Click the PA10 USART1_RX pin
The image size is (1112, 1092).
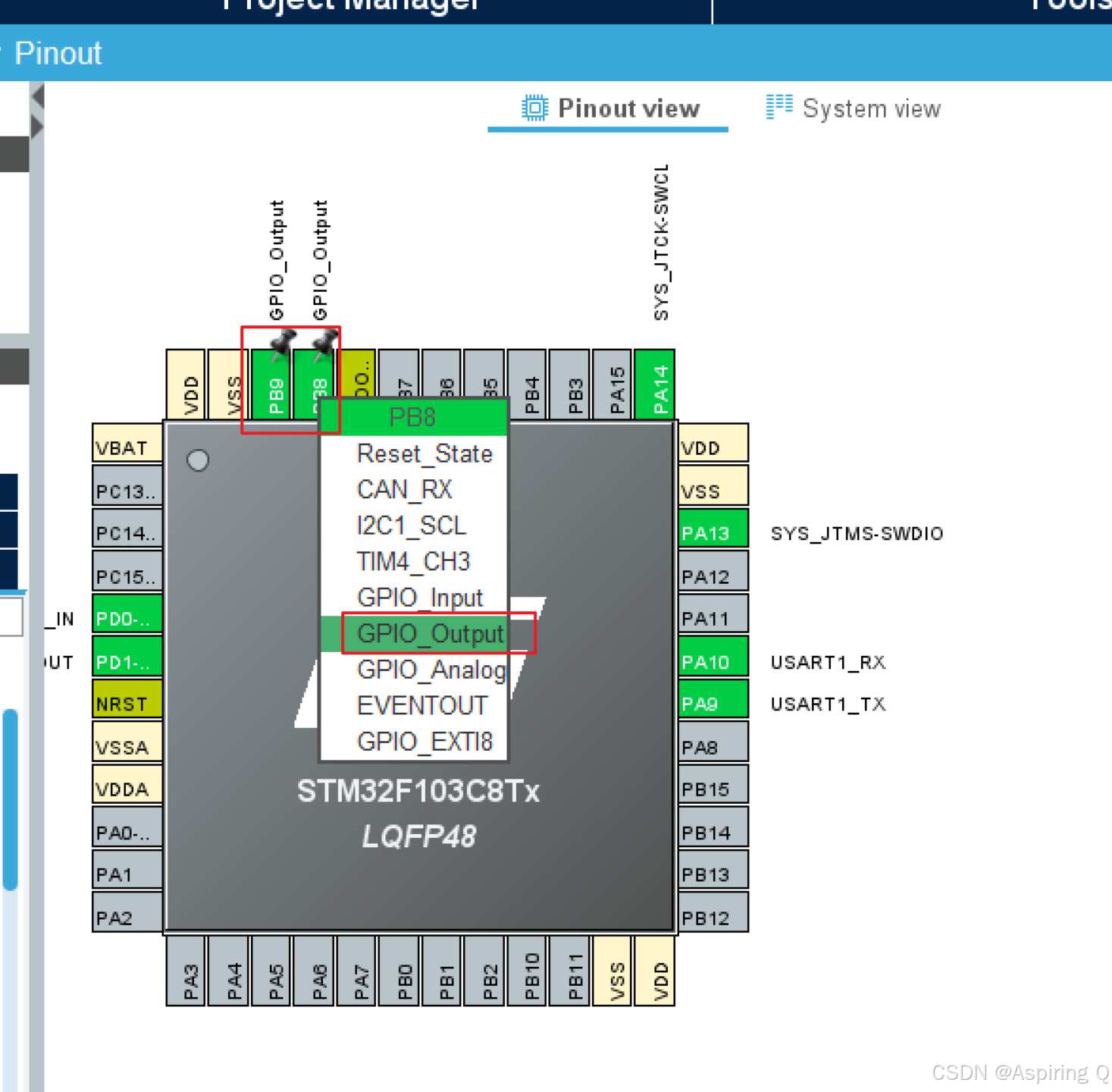click(713, 657)
